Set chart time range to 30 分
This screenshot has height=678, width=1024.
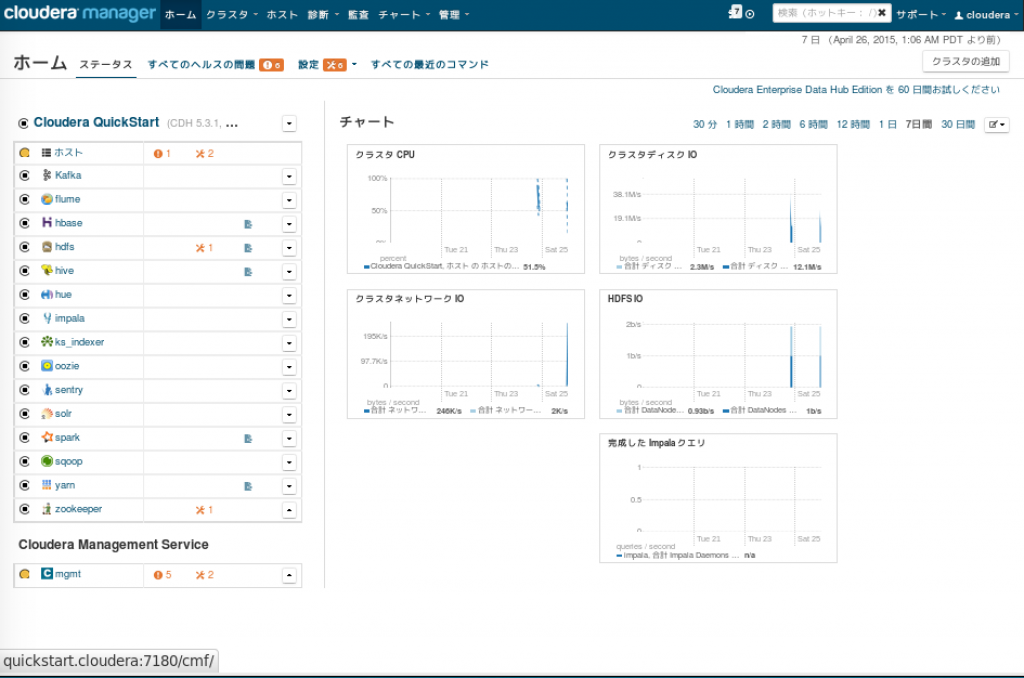point(705,124)
